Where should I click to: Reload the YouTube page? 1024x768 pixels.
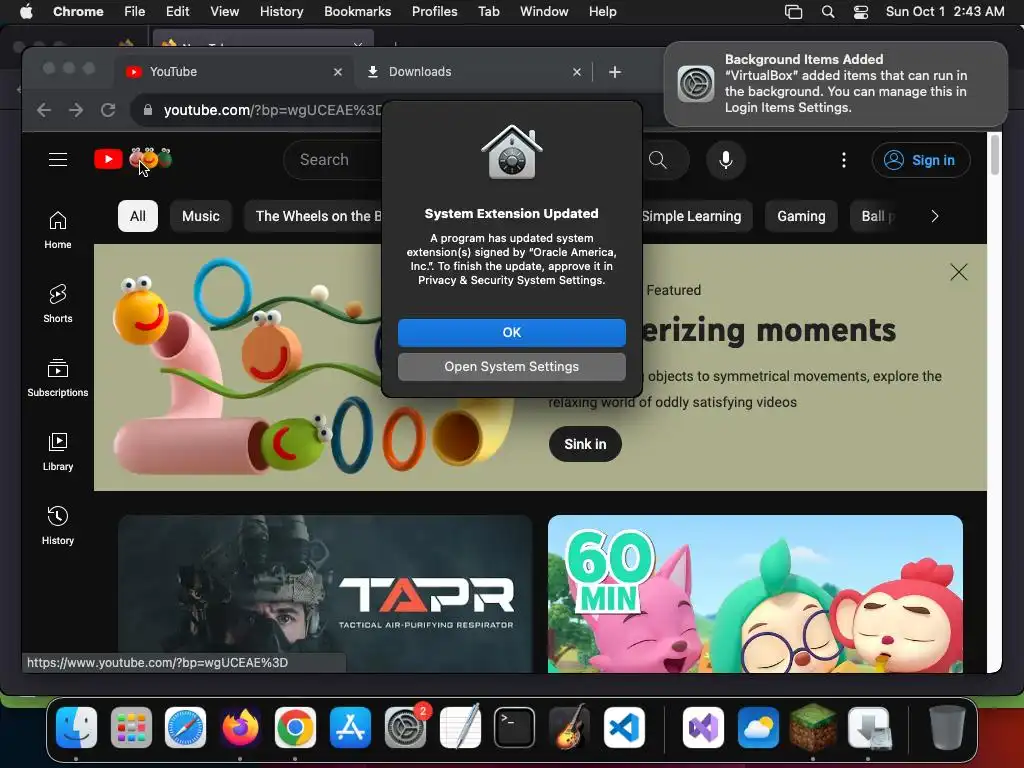coord(108,110)
